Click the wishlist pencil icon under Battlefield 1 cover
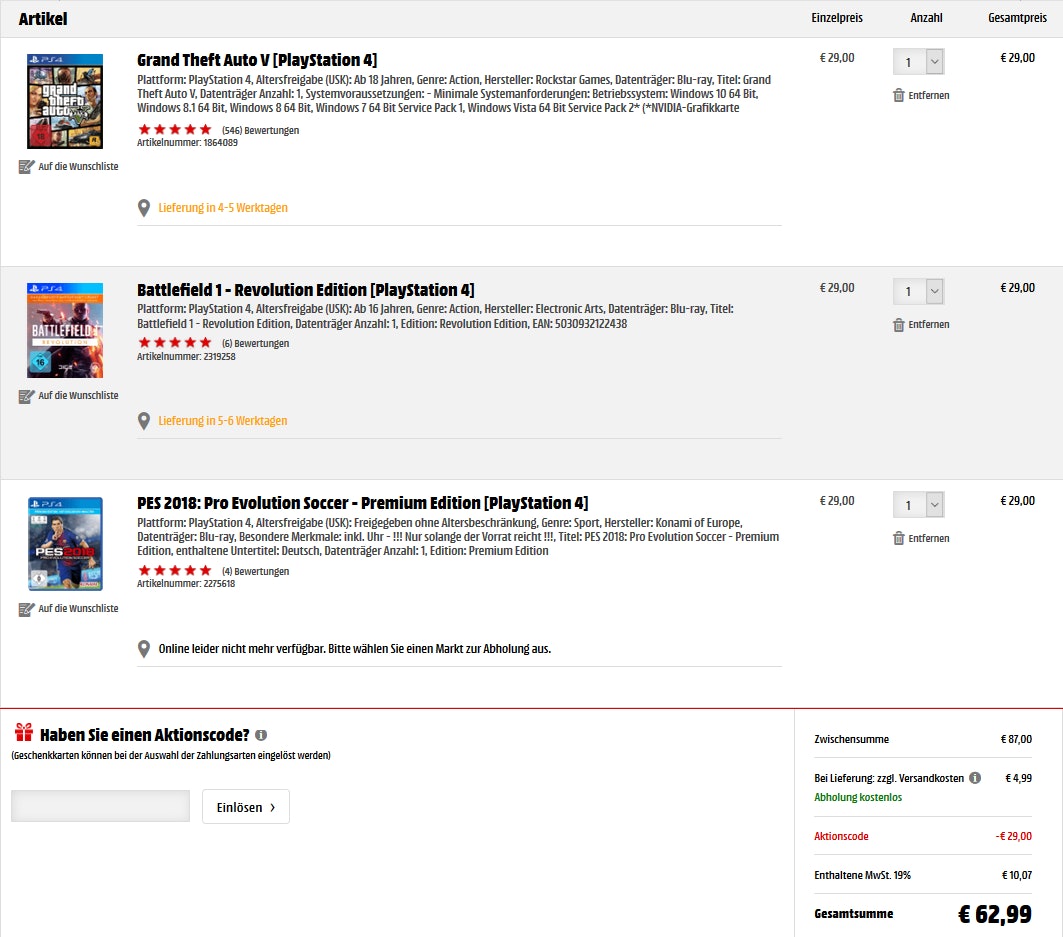Screen dimensions: 1063x937 pyautogui.click(x=26, y=396)
